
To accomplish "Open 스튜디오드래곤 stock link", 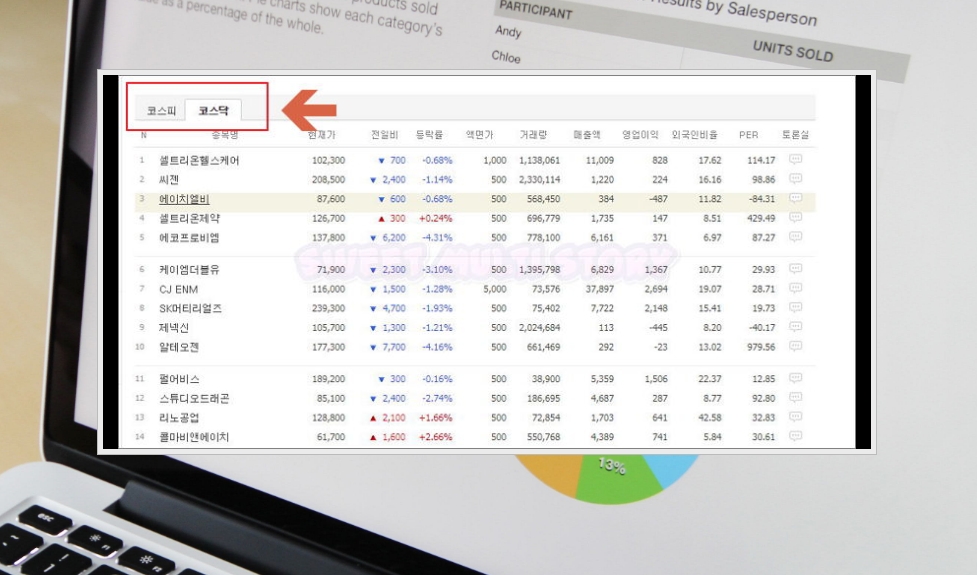I will click(194, 398).
